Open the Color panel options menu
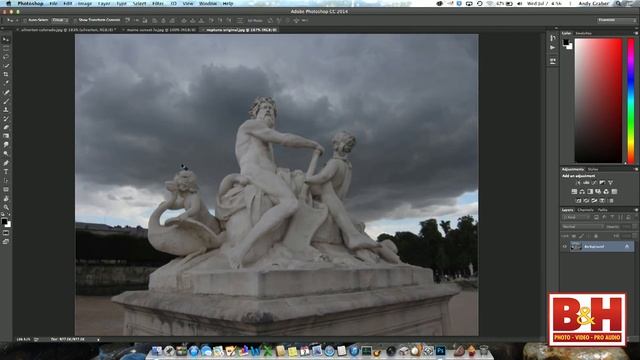Viewport: 640px width, 360px height. click(x=636, y=33)
